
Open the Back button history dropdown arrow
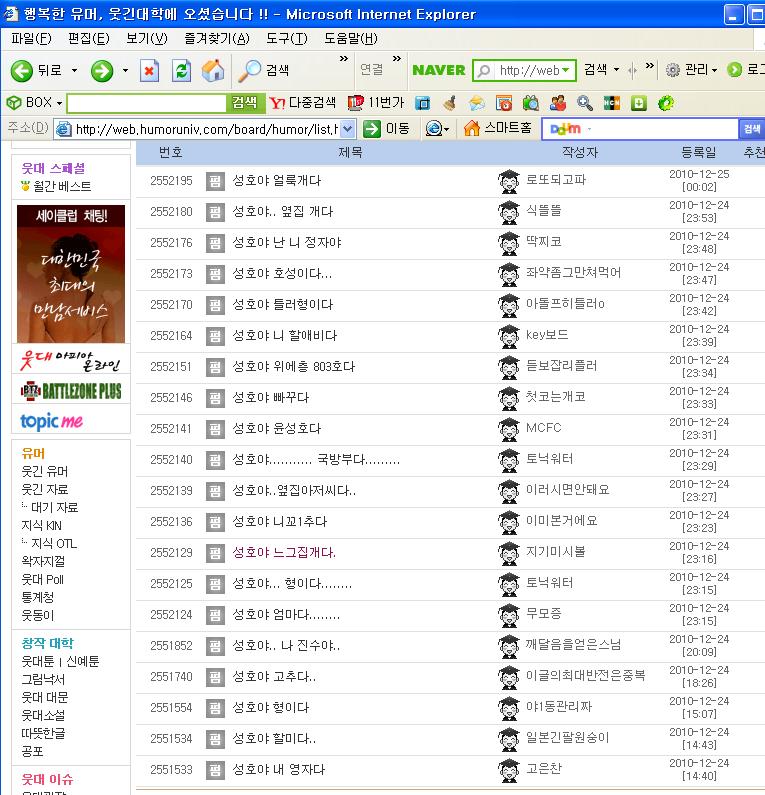(x=72, y=70)
